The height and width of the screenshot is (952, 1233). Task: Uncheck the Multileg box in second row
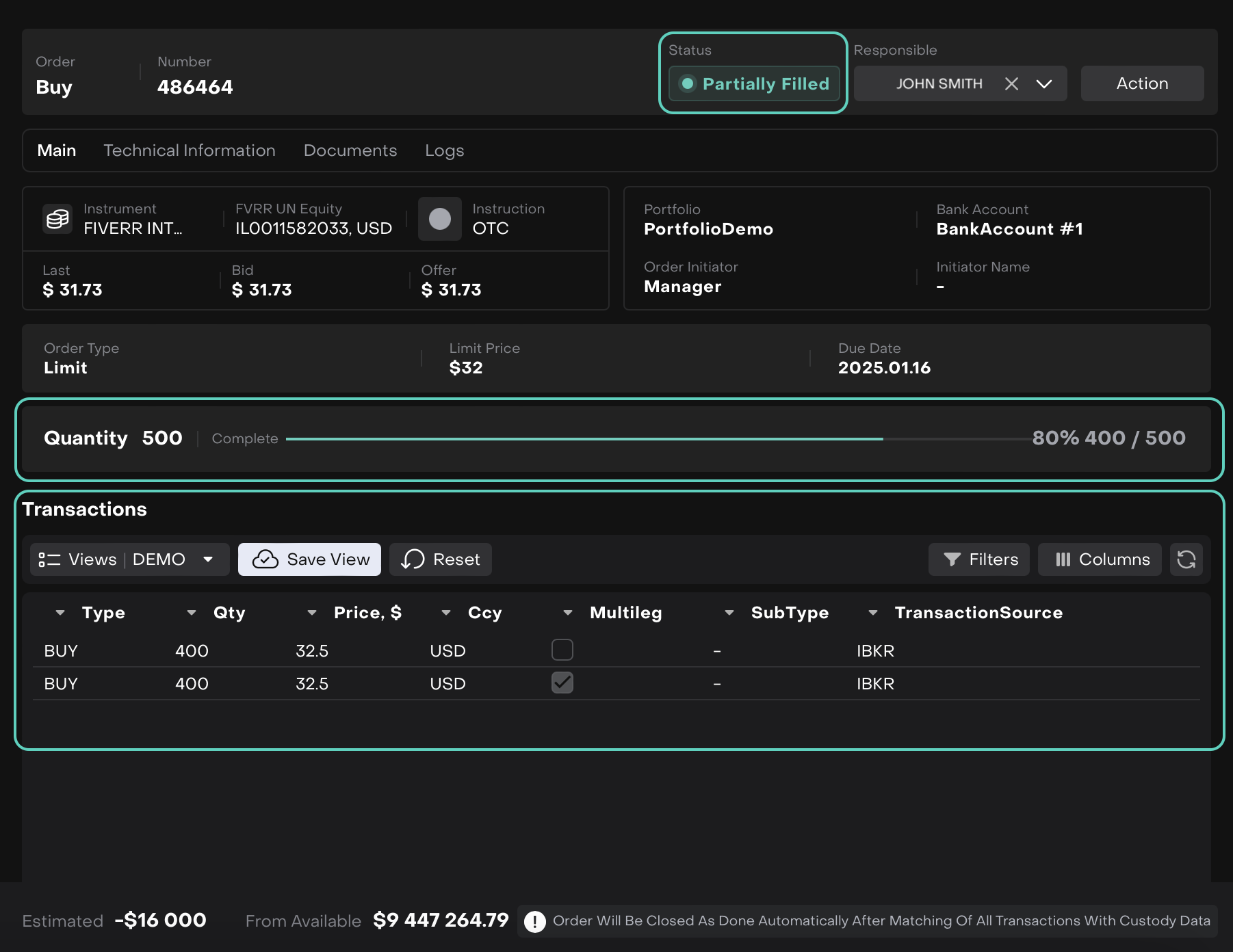(x=562, y=683)
